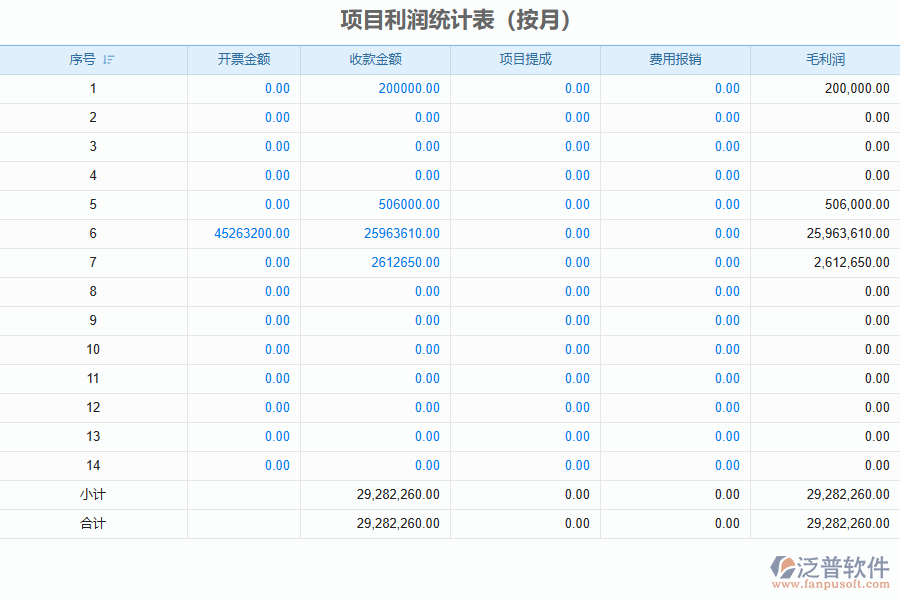The height and width of the screenshot is (600, 900).
Task: Click the 2612650.00 收款金额 link
Action: coord(405,262)
